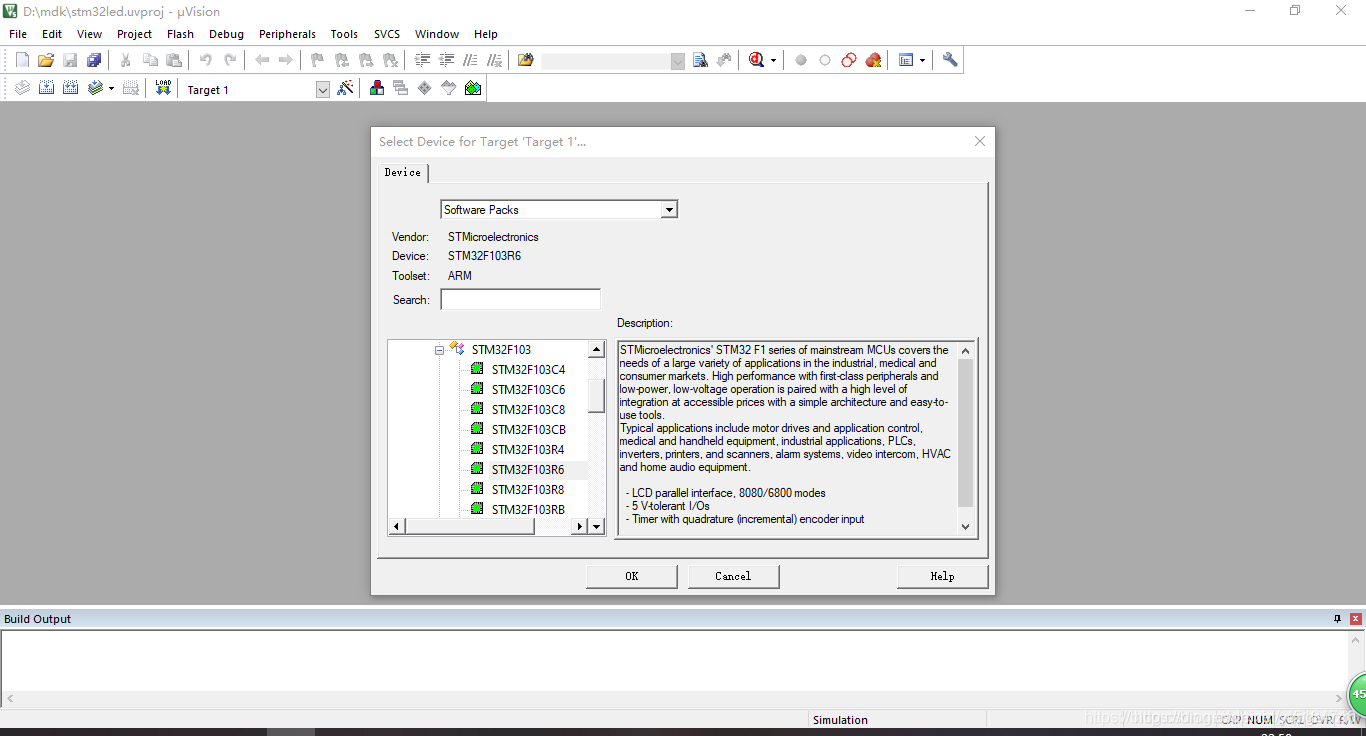Toggle a bookmark with the flag icon
This screenshot has width=1366, height=736.
[x=317, y=60]
